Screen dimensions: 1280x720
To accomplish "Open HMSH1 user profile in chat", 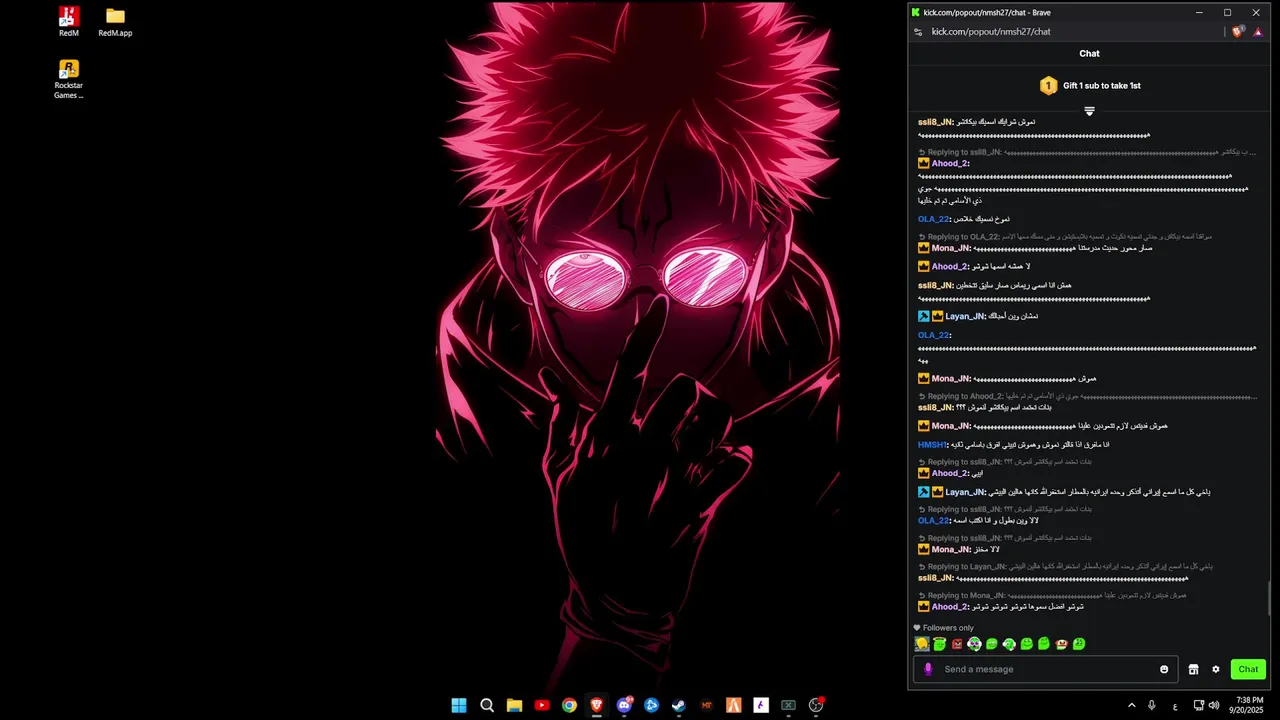I will tap(933, 445).
